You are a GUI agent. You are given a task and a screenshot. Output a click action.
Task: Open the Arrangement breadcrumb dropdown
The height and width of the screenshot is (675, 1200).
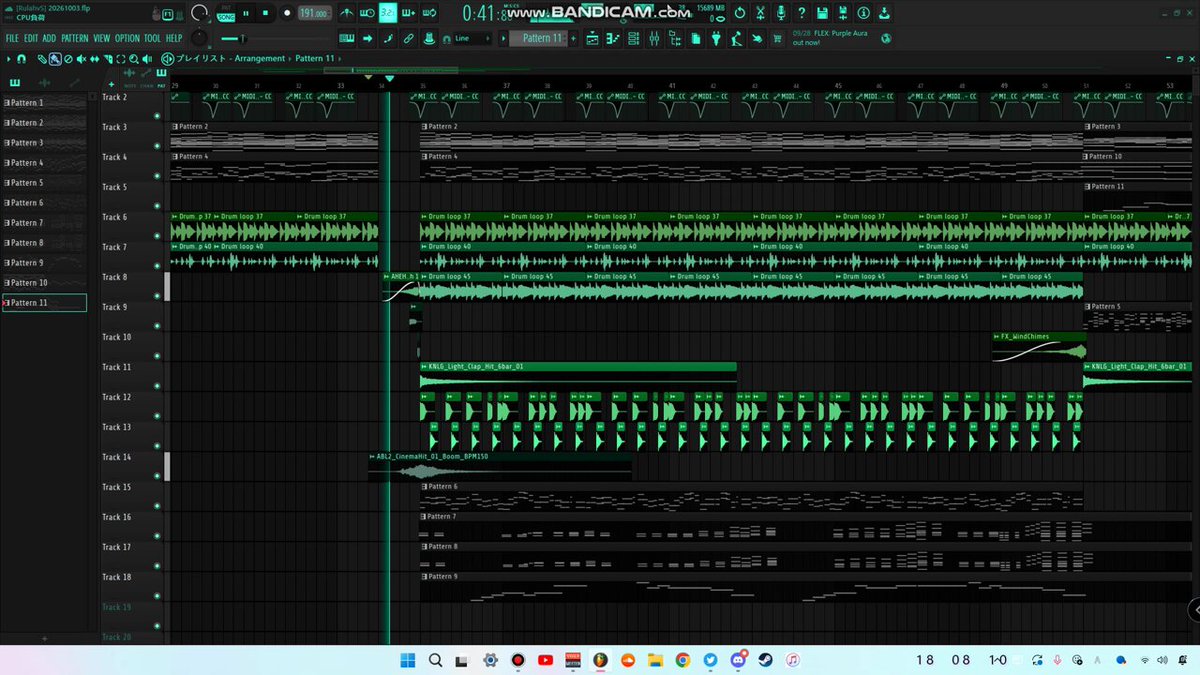coord(262,58)
